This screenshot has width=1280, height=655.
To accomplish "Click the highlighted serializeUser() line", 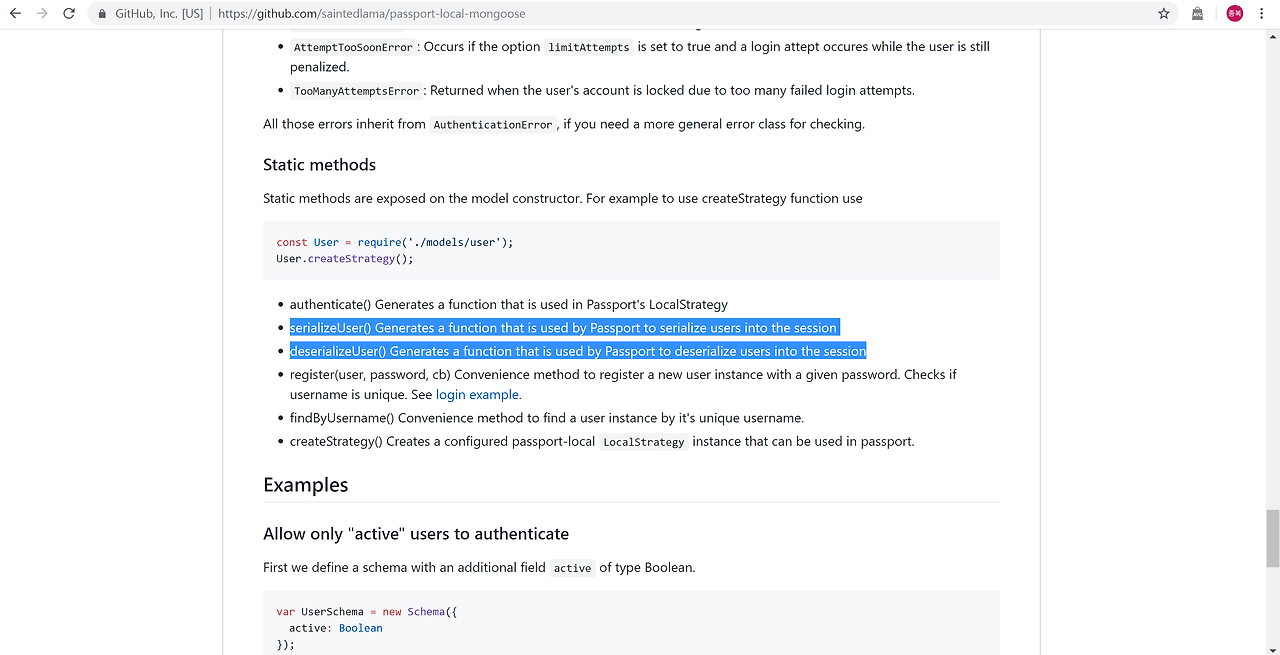I will tap(563, 328).
